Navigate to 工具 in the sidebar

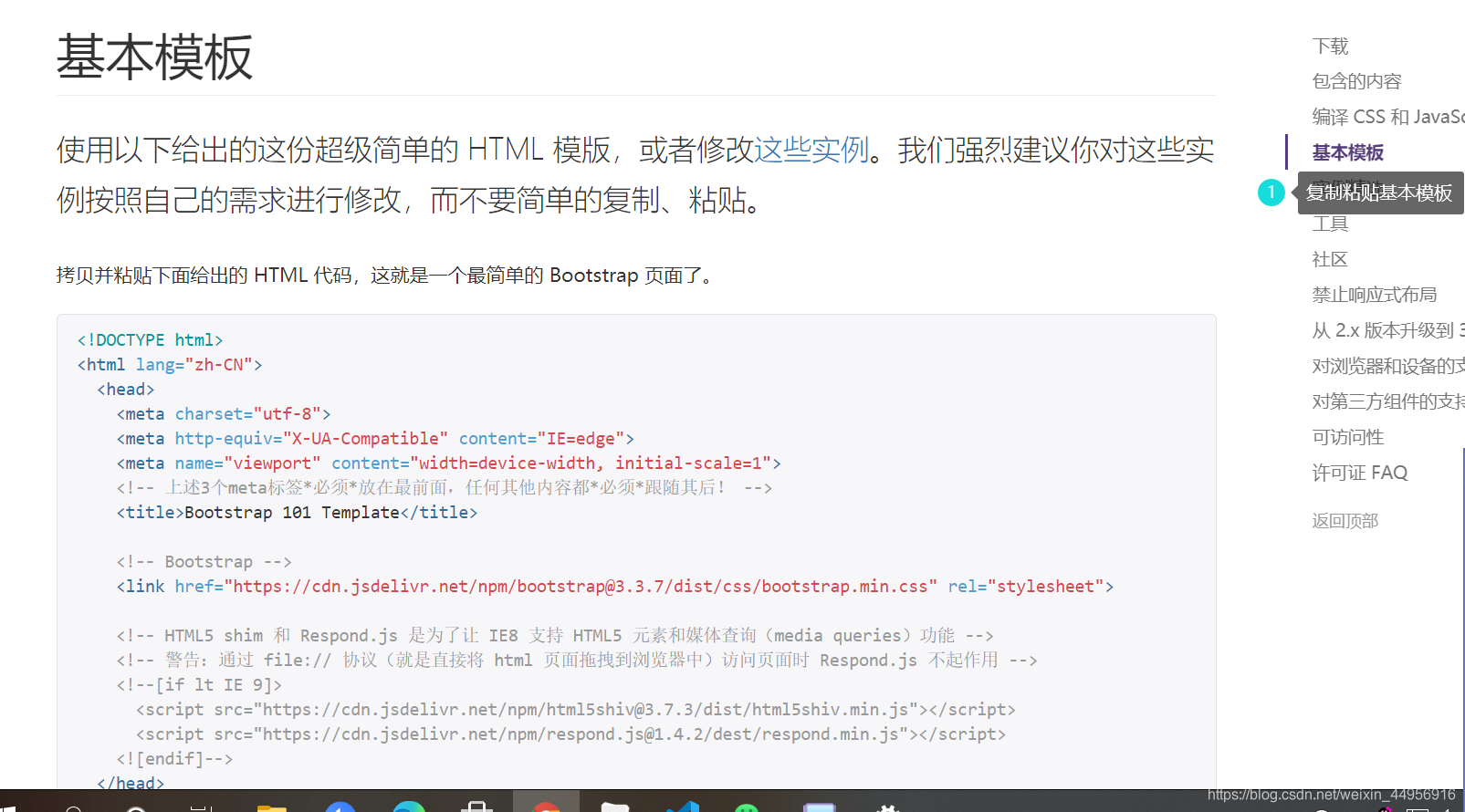click(x=1330, y=224)
